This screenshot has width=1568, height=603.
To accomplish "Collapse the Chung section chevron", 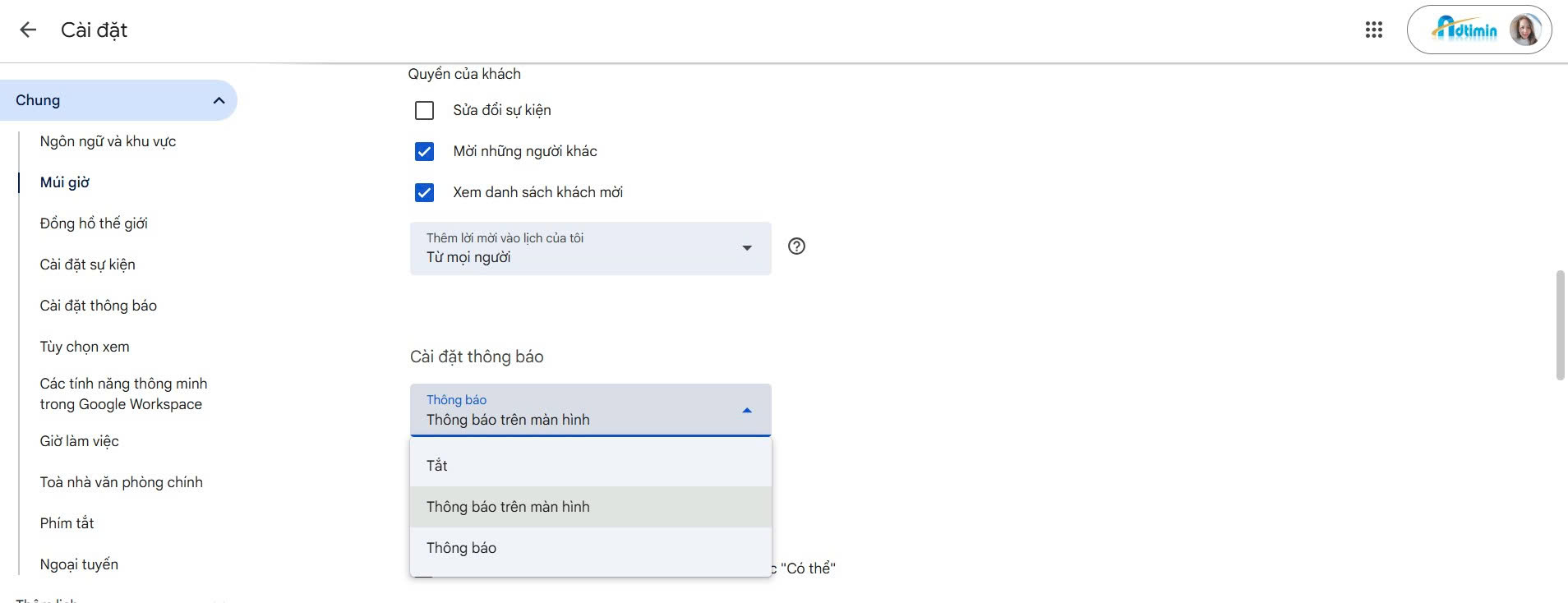I will (219, 100).
